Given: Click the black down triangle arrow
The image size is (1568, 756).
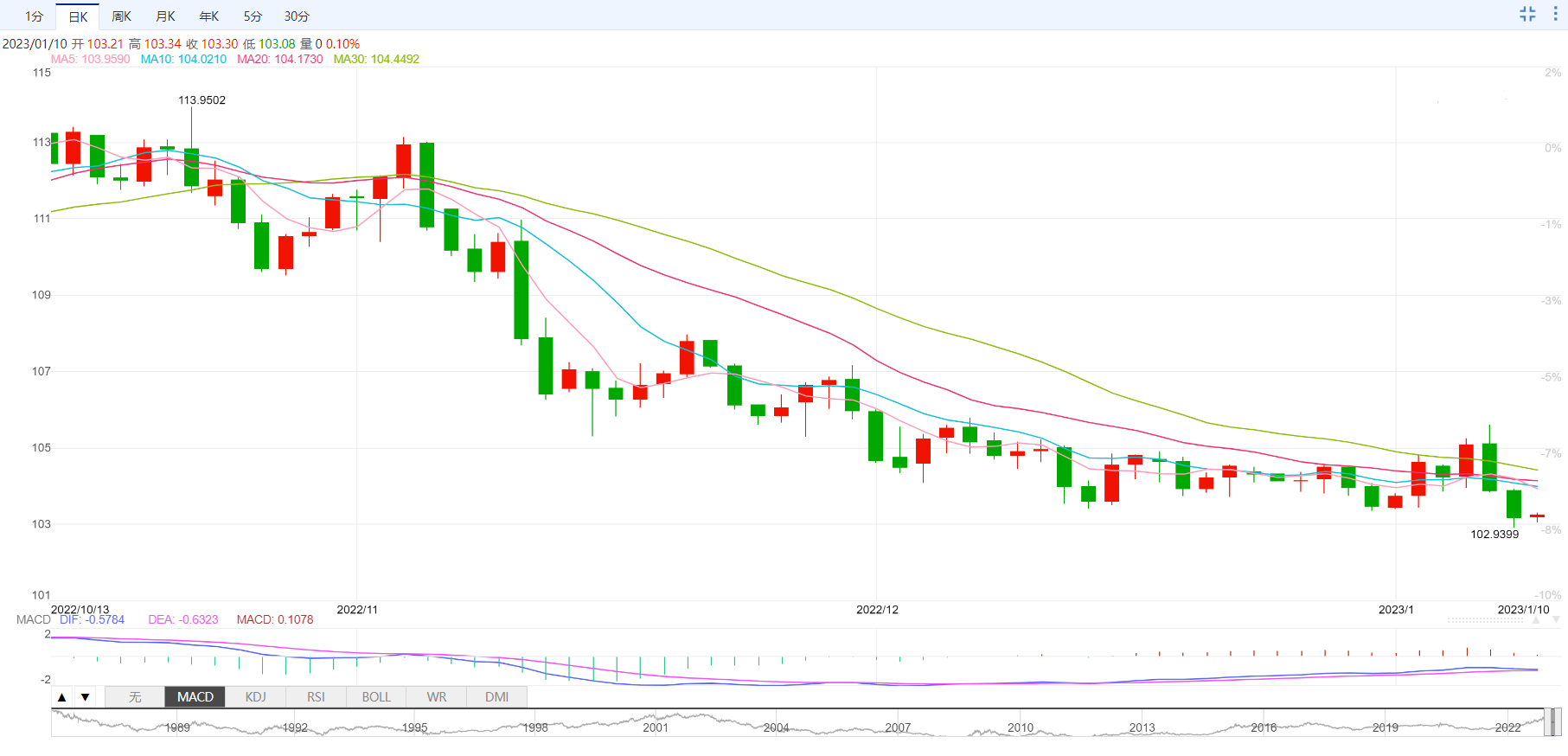Looking at the screenshot, I should pos(85,697).
